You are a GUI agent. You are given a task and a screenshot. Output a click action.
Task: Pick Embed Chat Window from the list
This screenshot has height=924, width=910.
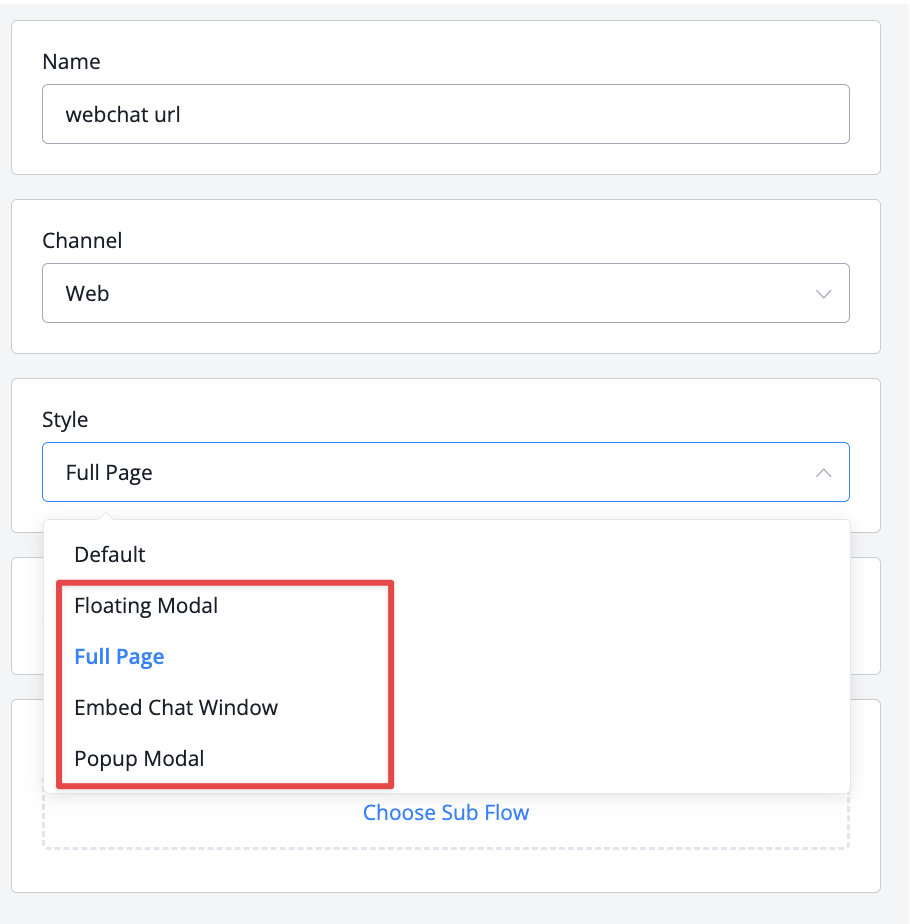(x=176, y=707)
